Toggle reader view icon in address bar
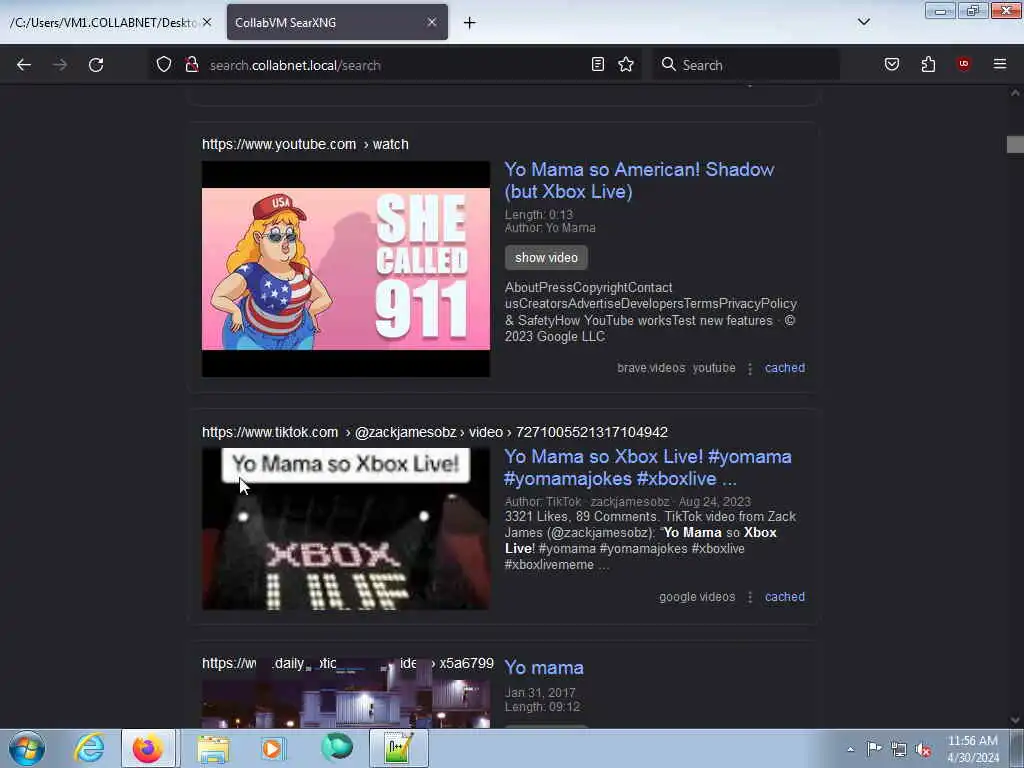Screen dimensions: 1024x768 coord(598,64)
